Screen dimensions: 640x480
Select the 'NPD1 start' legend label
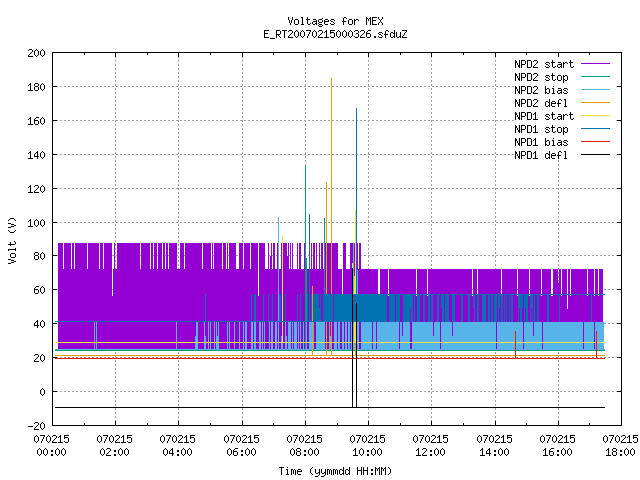[x=544, y=116]
